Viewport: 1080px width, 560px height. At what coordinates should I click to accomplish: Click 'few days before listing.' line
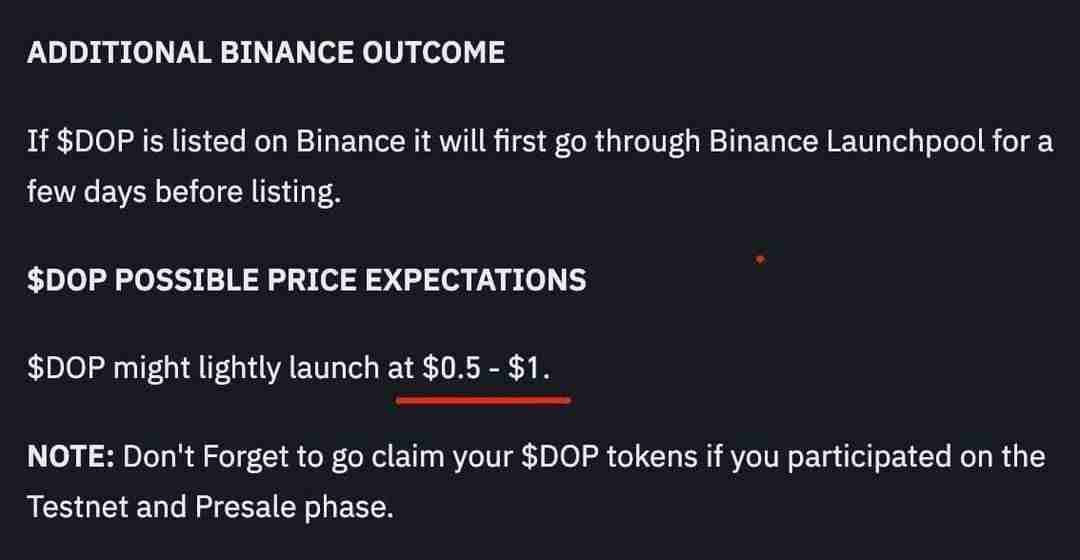pos(184,192)
